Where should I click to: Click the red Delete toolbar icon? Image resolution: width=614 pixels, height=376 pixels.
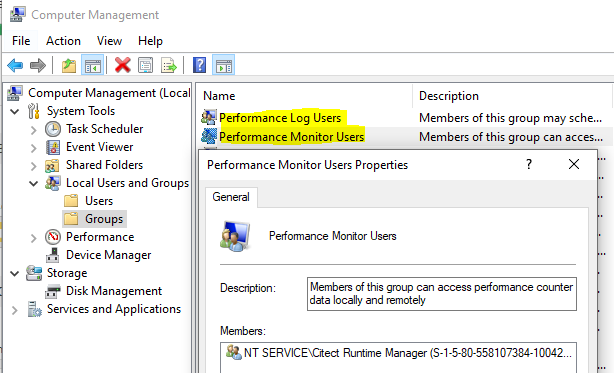(x=123, y=65)
